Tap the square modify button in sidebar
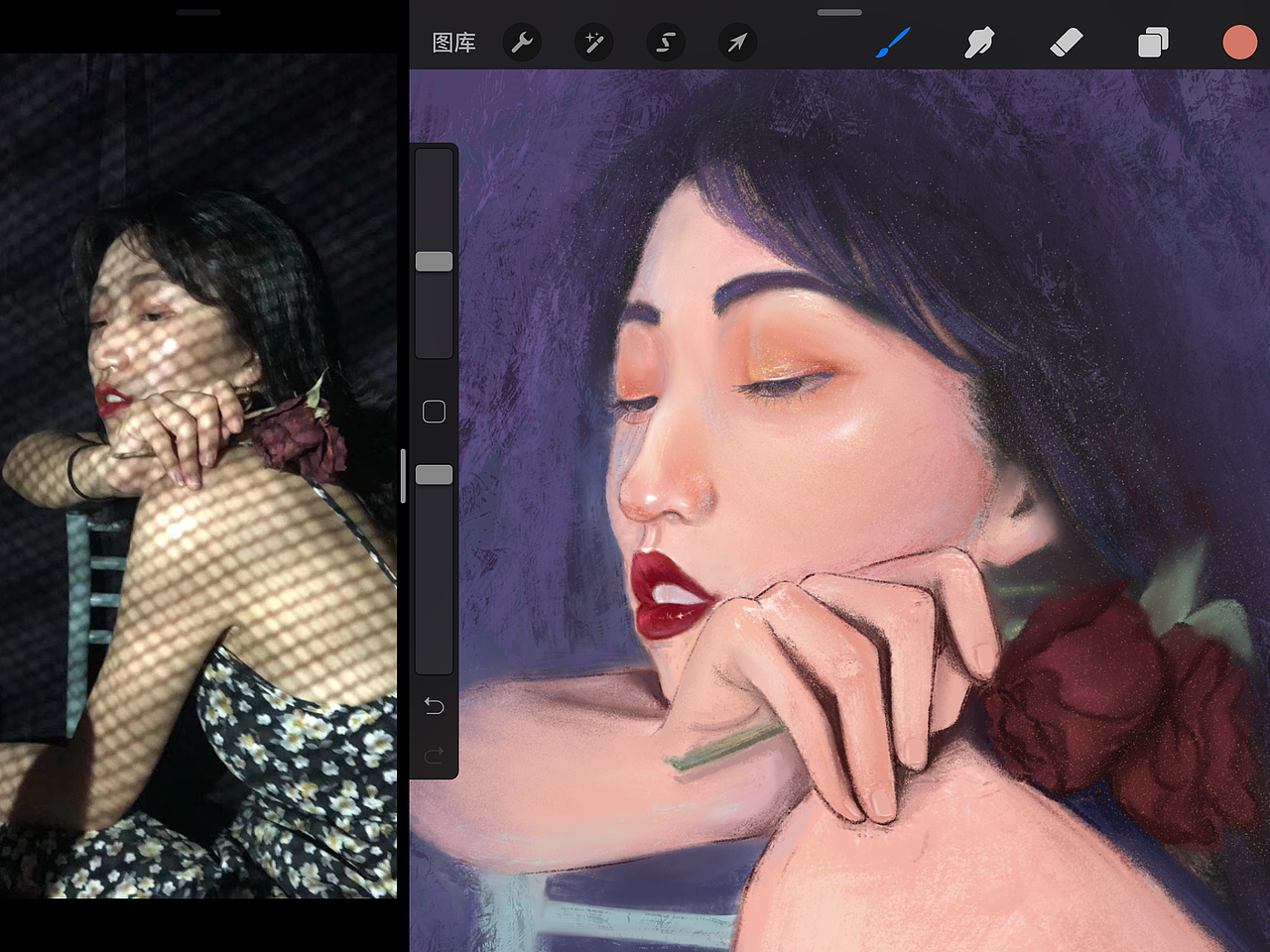The image size is (1270, 952). tap(434, 412)
